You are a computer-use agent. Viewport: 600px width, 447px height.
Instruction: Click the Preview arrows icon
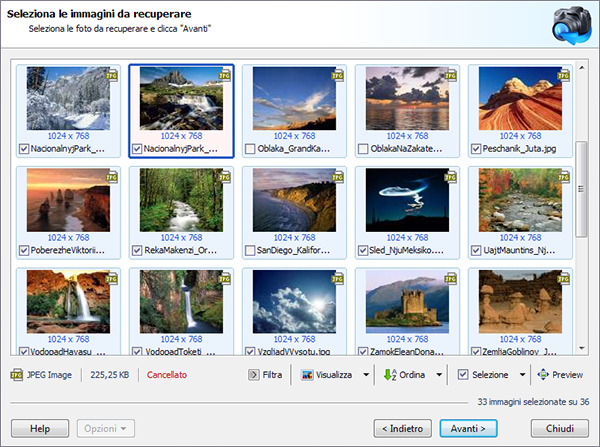(x=543, y=375)
